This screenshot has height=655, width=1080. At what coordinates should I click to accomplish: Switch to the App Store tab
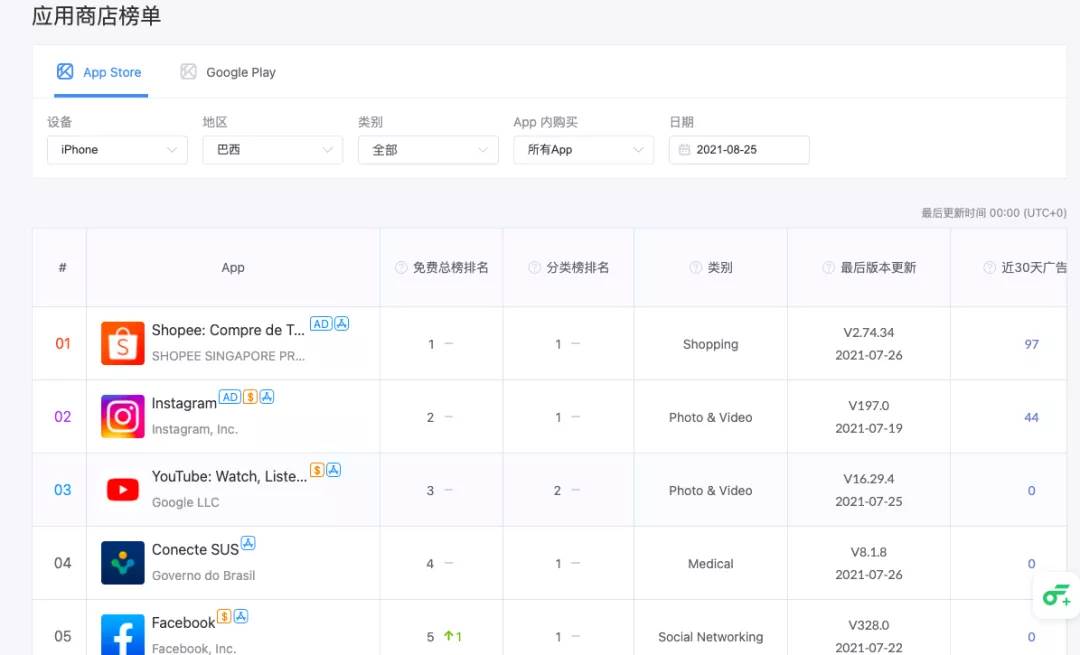coord(100,72)
